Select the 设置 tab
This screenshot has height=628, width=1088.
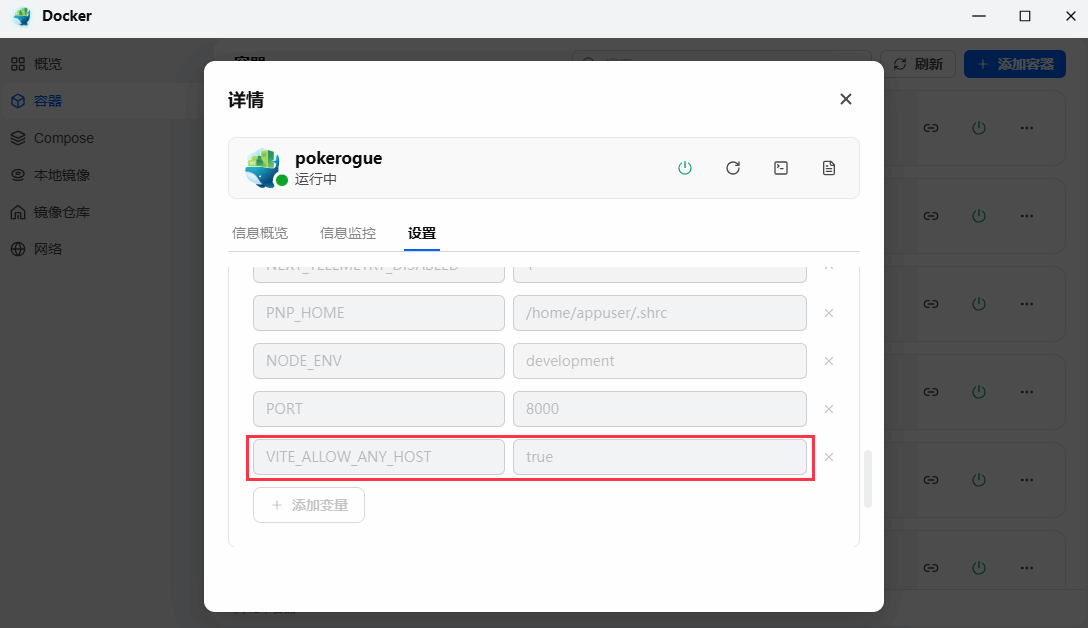(422, 233)
